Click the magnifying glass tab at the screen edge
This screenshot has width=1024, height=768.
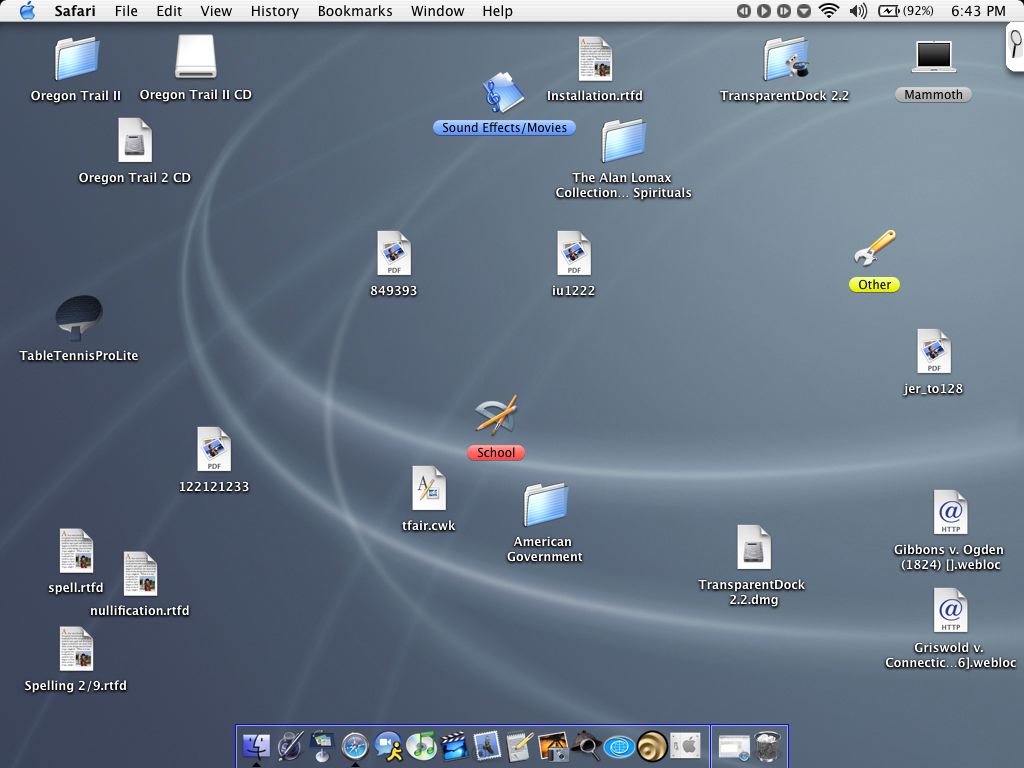coord(1016,43)
